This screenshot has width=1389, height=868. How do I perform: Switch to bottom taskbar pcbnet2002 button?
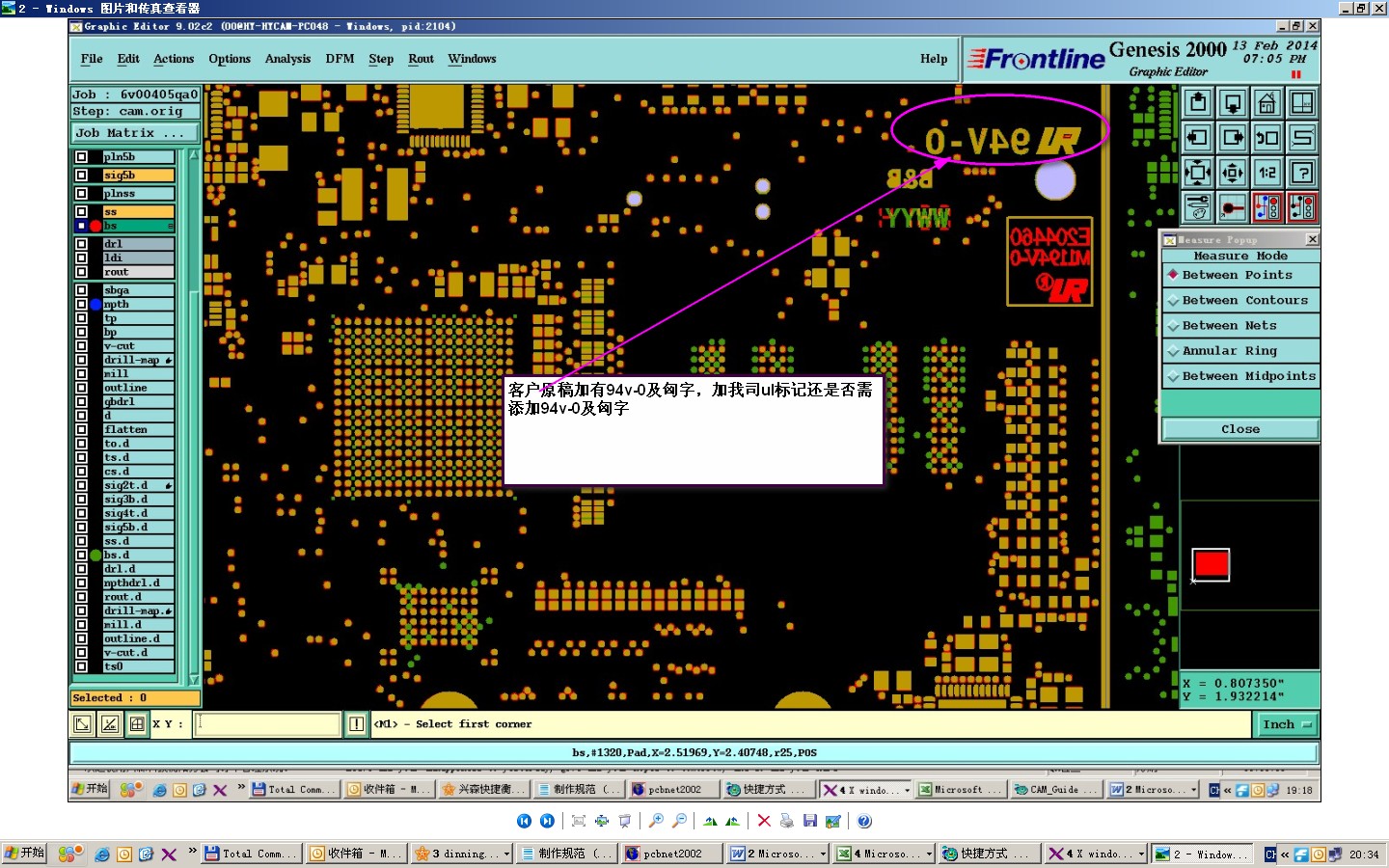click(670, 854)
